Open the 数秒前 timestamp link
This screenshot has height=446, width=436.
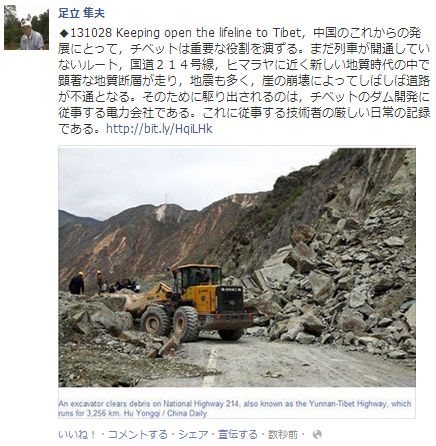283,434
